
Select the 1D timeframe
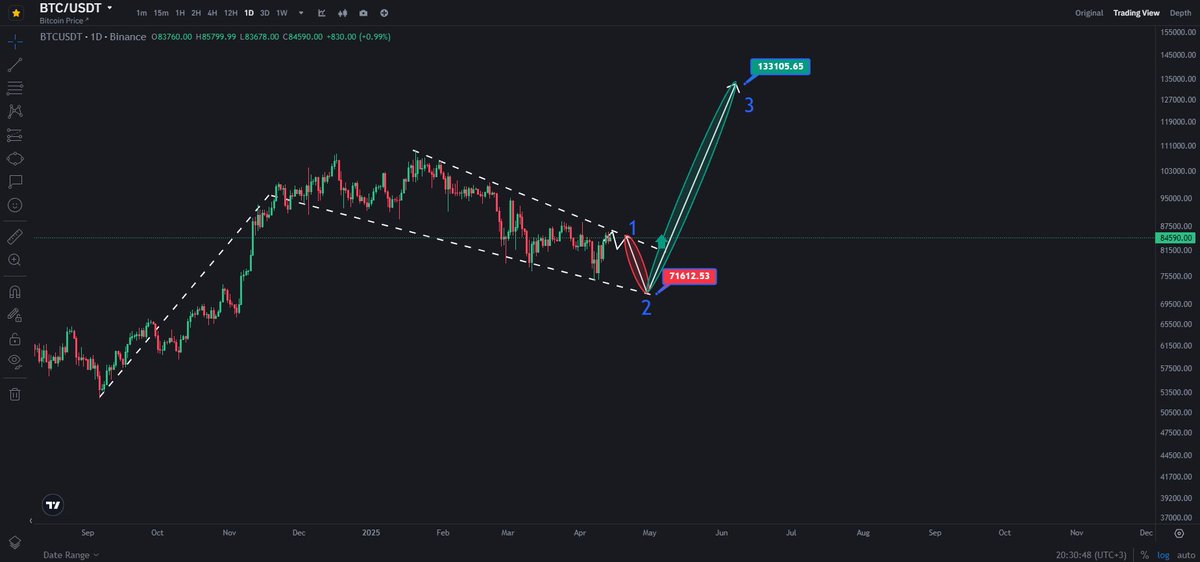(249, 13)
